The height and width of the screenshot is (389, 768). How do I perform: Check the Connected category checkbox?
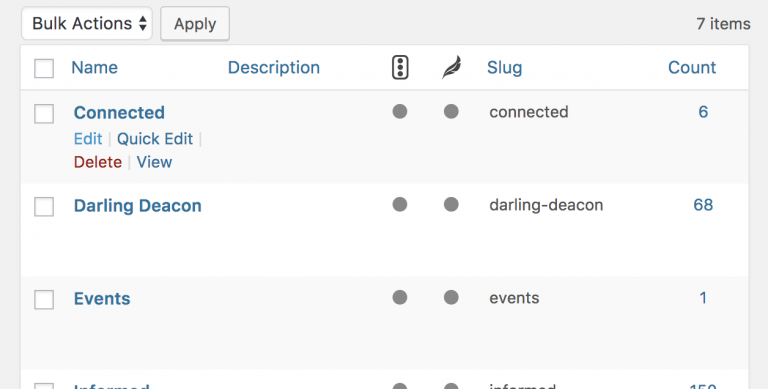click(44, 114)
